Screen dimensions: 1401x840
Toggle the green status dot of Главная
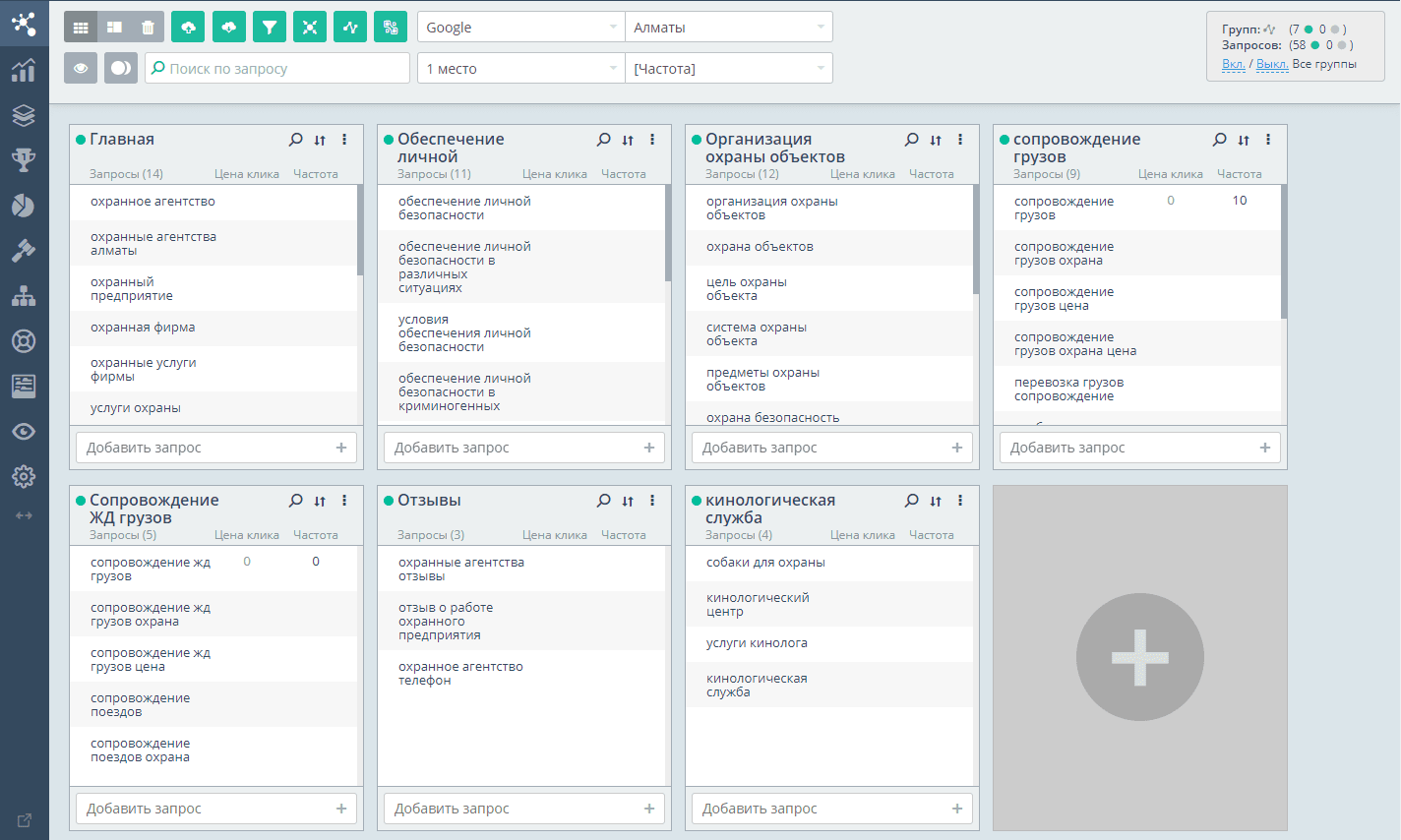pyautogui.click(x=81, y=140)
